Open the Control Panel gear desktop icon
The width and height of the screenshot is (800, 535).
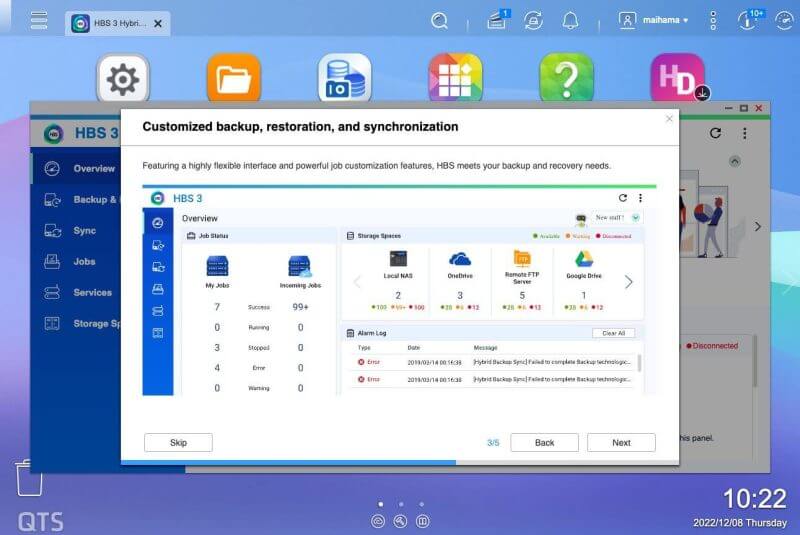(123, 79)
